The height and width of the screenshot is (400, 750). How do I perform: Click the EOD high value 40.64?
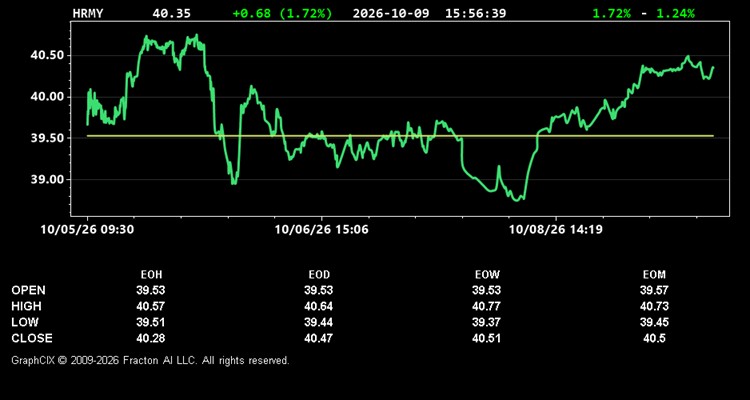coord(319,306)
